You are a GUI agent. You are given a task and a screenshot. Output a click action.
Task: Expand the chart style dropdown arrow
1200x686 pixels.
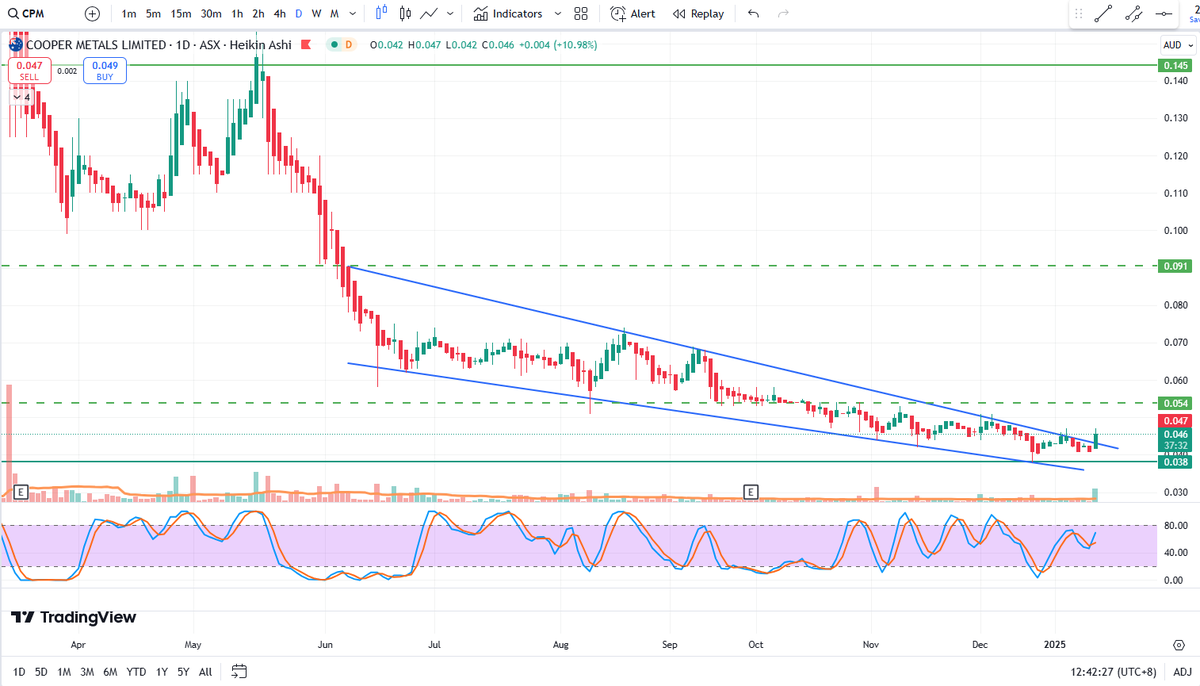click(450, 14)
